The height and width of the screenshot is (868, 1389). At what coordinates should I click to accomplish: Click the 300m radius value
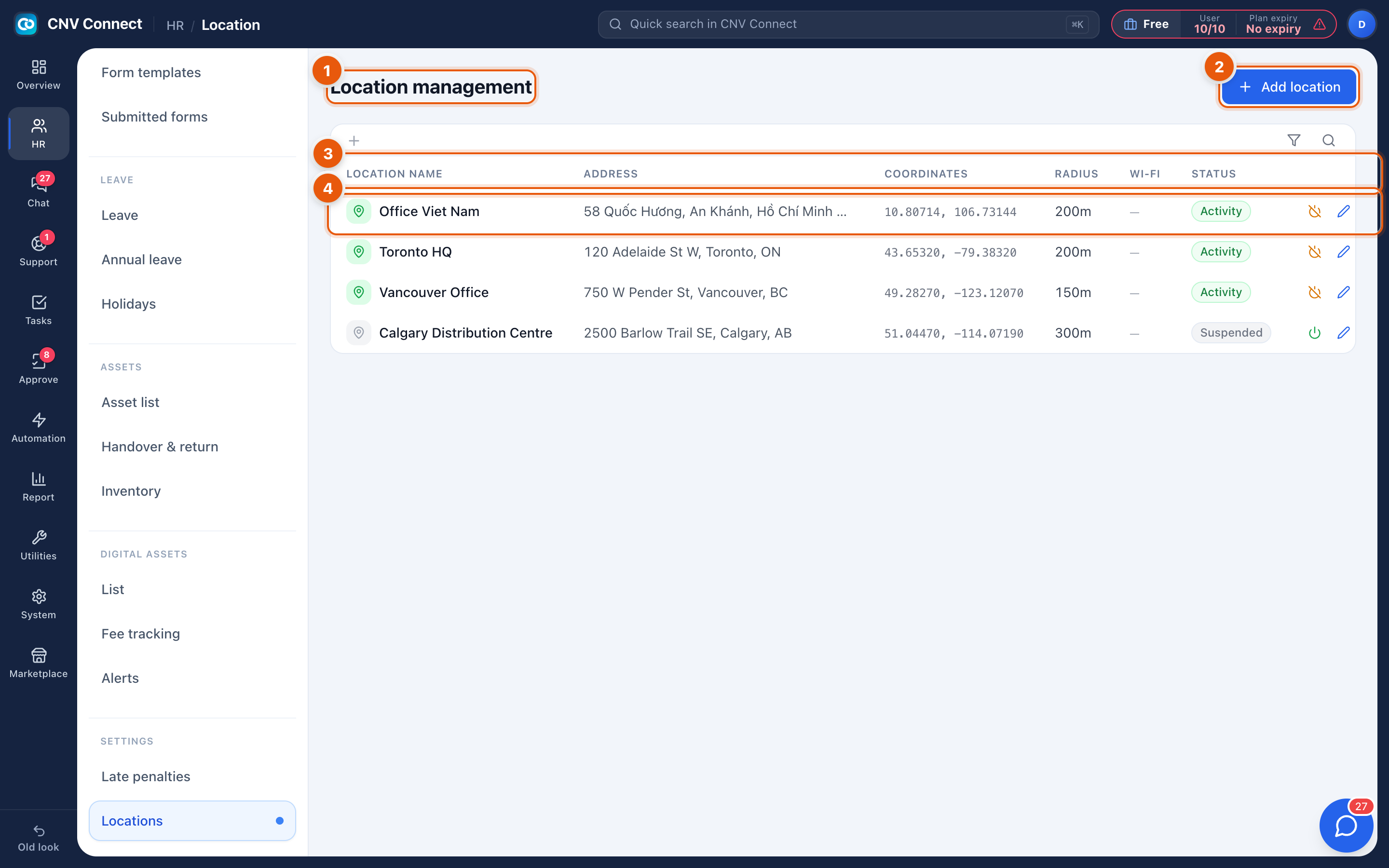coord(1073,333)
